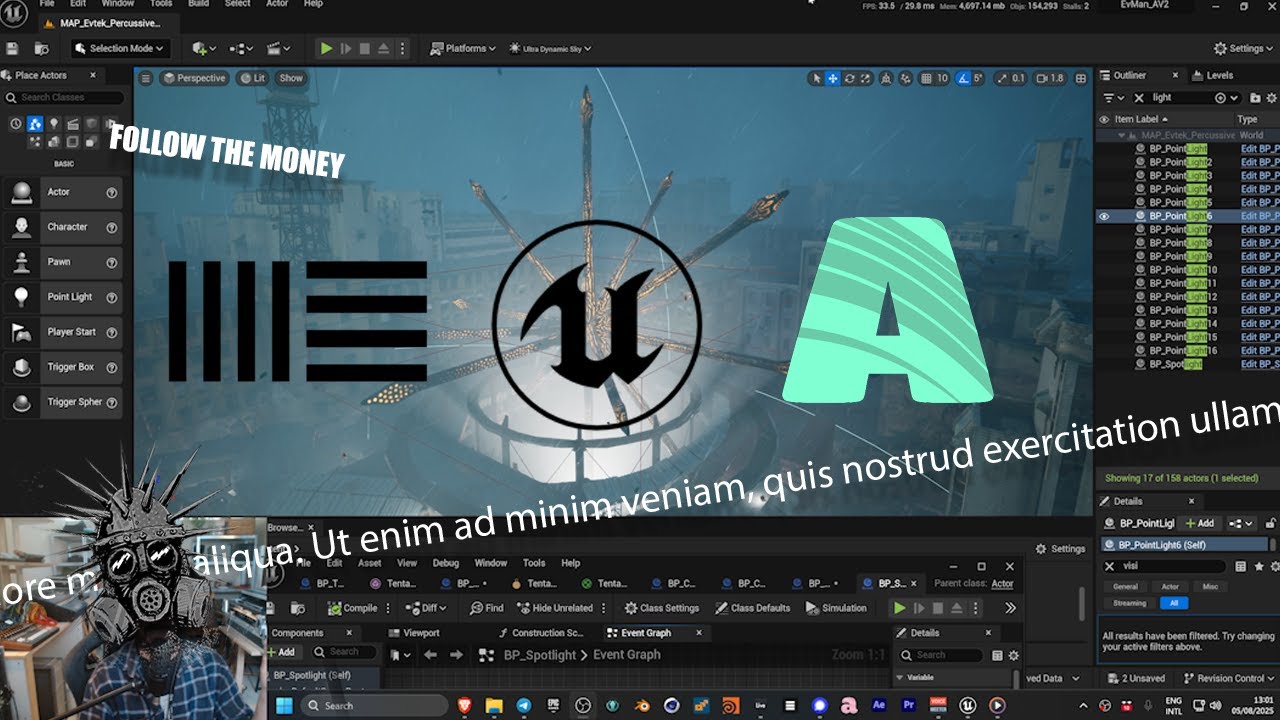Select the All filter in Details
This screenshot has width=1280, height=720.
tap(1172, 603)
